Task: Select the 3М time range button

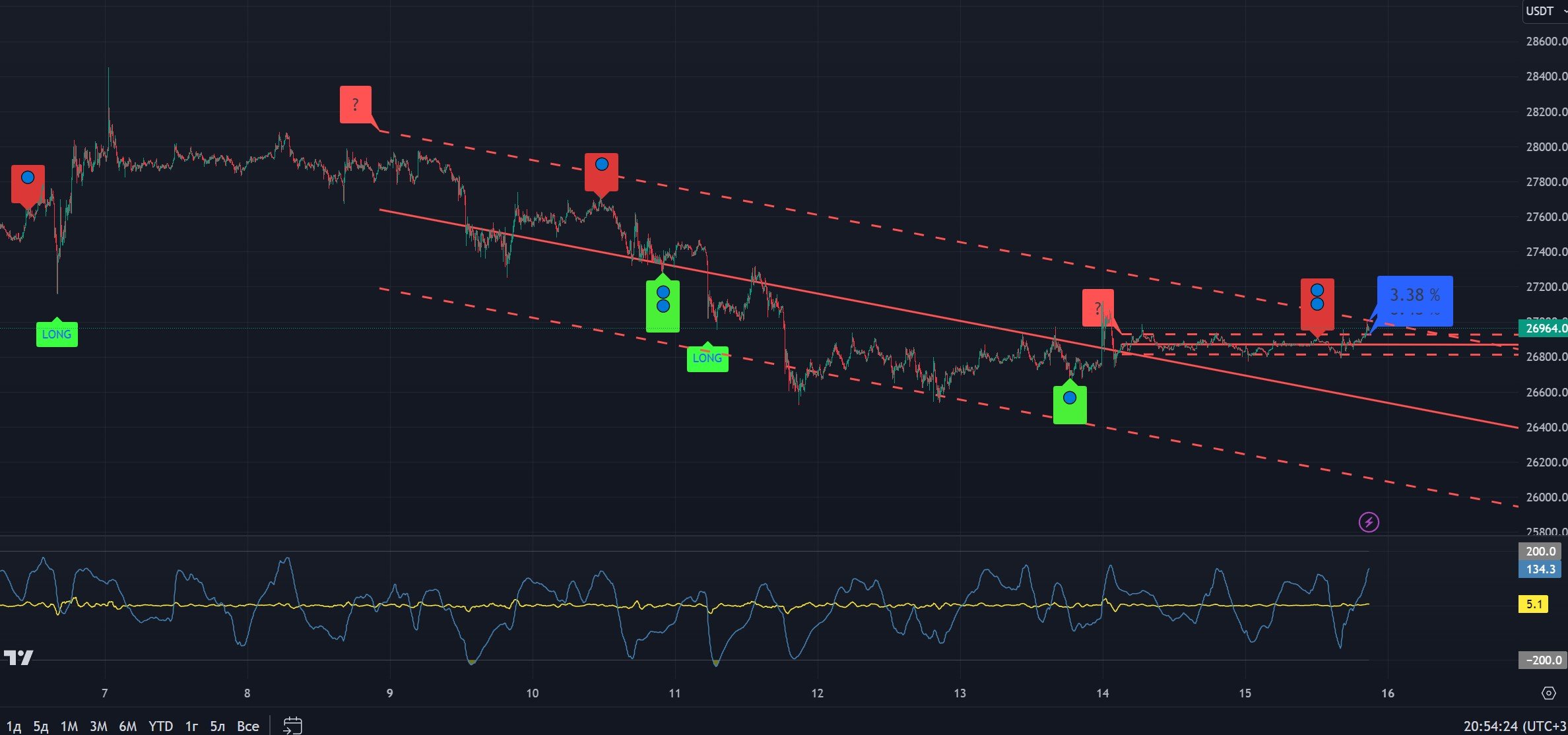Action: [x=98, y=726]
